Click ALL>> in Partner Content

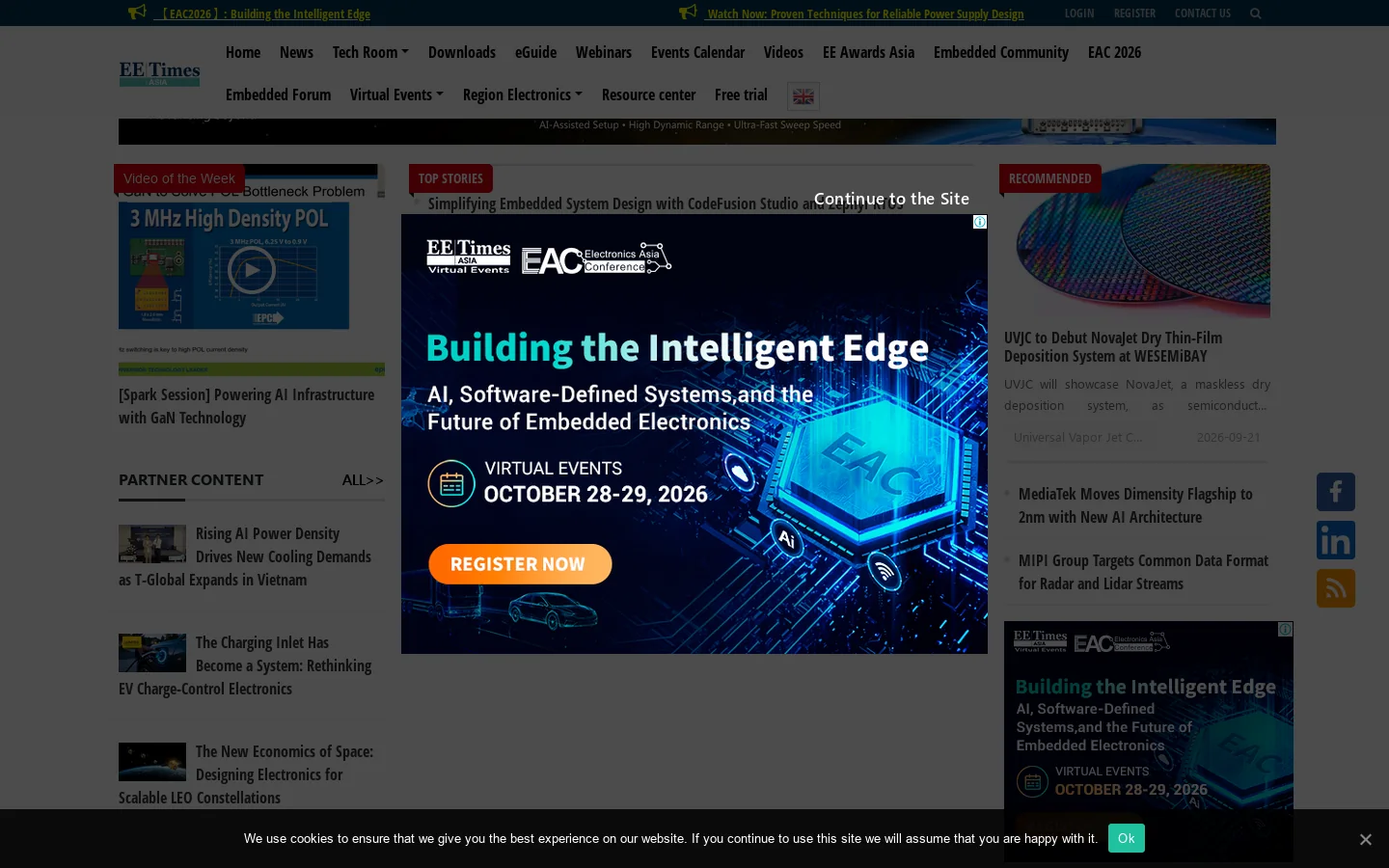[x=363, y=480]
